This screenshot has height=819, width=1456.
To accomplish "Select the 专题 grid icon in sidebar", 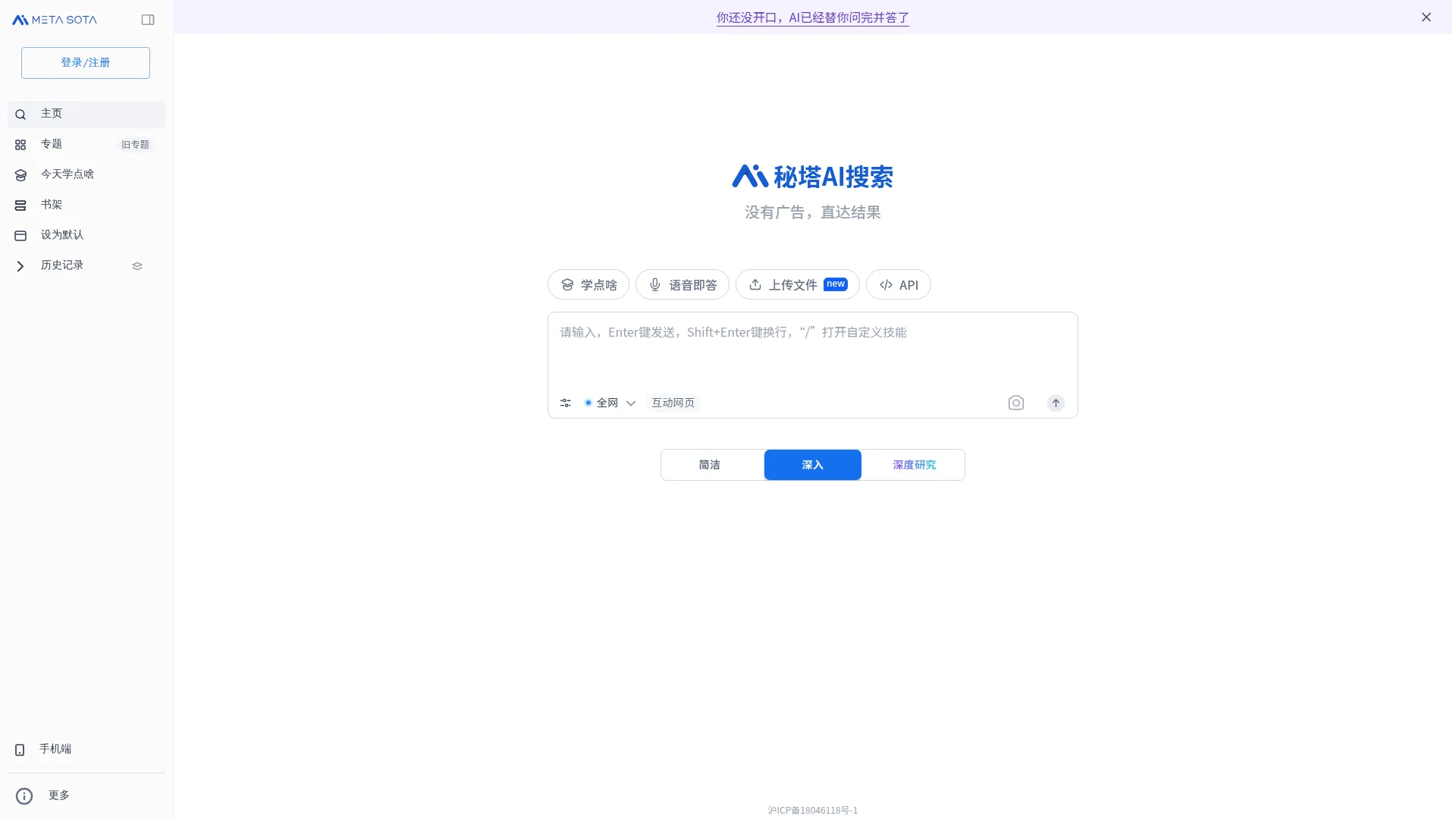I will click(x=20, y=144).
